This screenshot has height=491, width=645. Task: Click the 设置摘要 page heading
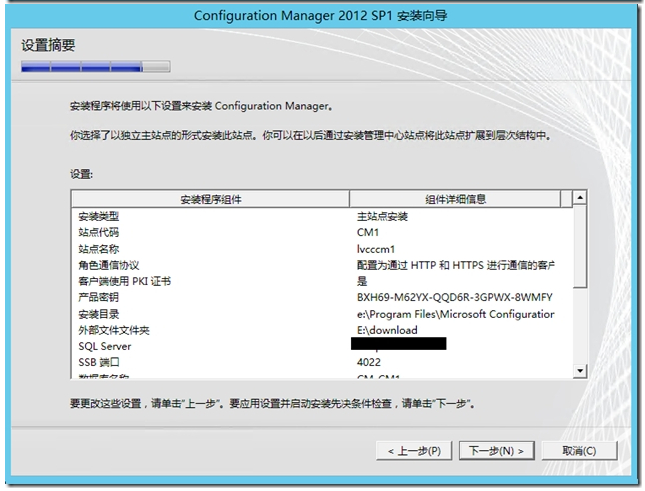click(x=48, y=45)
